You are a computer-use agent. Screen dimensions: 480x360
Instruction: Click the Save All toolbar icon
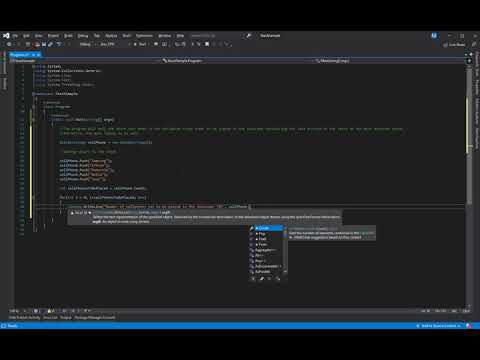click(x=50, y=44)
